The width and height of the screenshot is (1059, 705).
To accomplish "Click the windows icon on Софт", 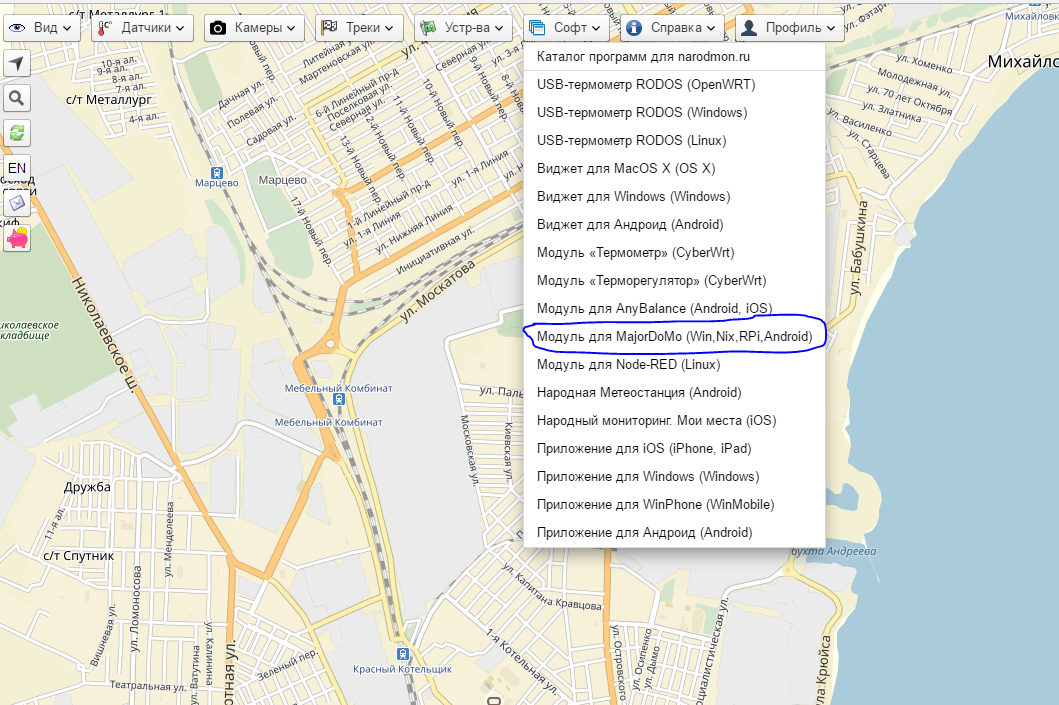I will click(537, 28).
